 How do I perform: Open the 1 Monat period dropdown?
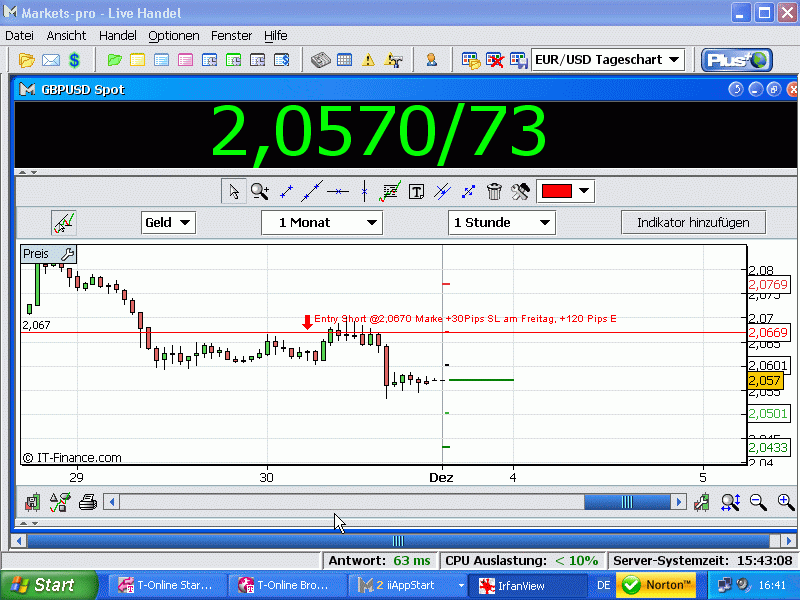322,223
